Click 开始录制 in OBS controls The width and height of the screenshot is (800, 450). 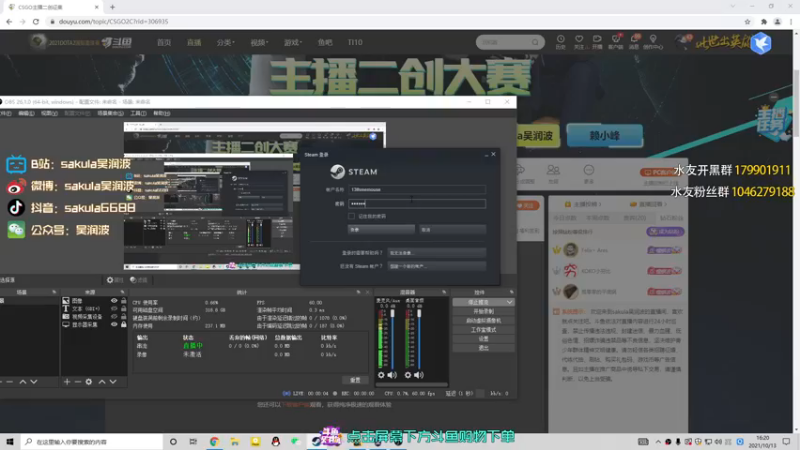[x=483, y=311]
